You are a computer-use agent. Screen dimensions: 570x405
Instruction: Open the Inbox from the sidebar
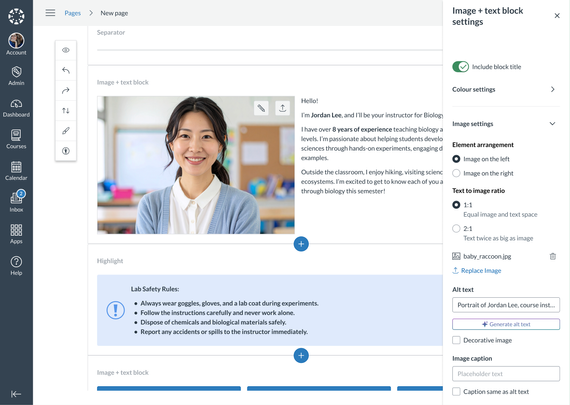coord(16,201)
